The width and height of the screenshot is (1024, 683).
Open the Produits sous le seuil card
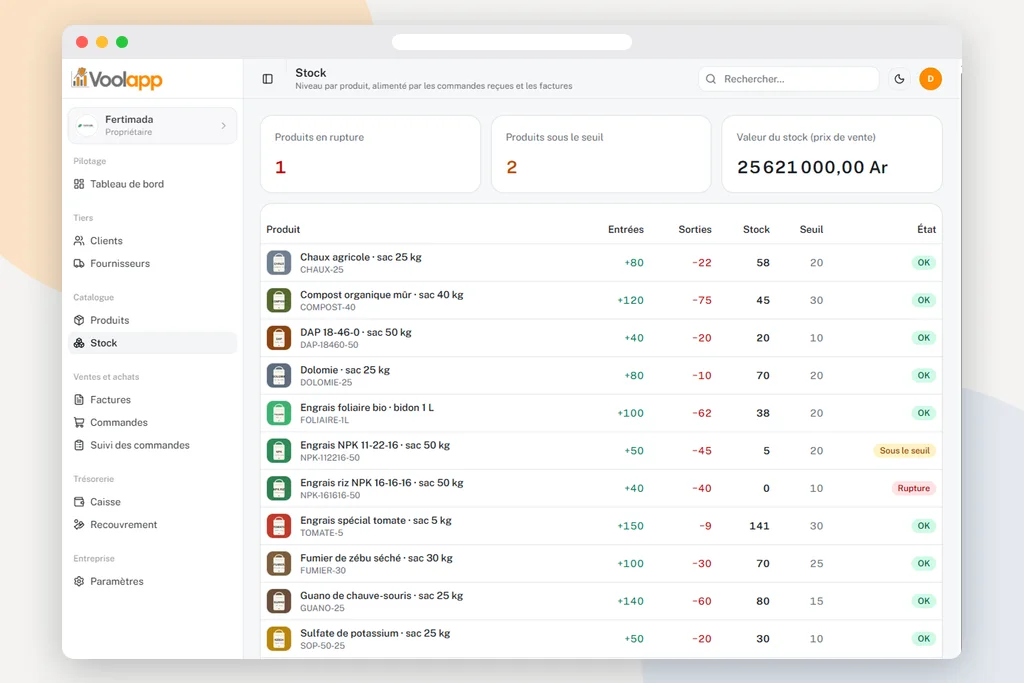click(601, 154)
